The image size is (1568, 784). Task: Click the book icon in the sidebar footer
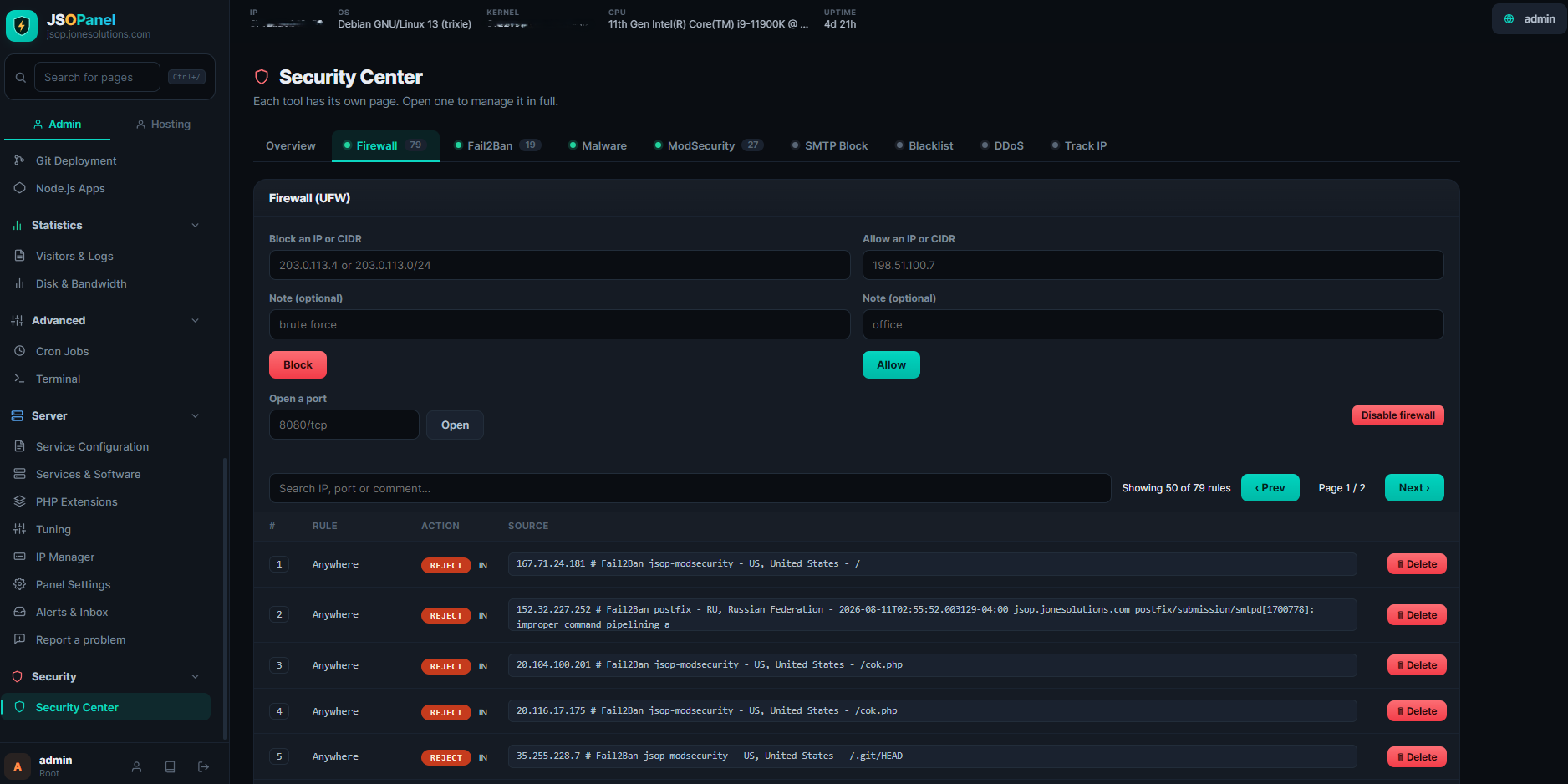click(171, 766)
